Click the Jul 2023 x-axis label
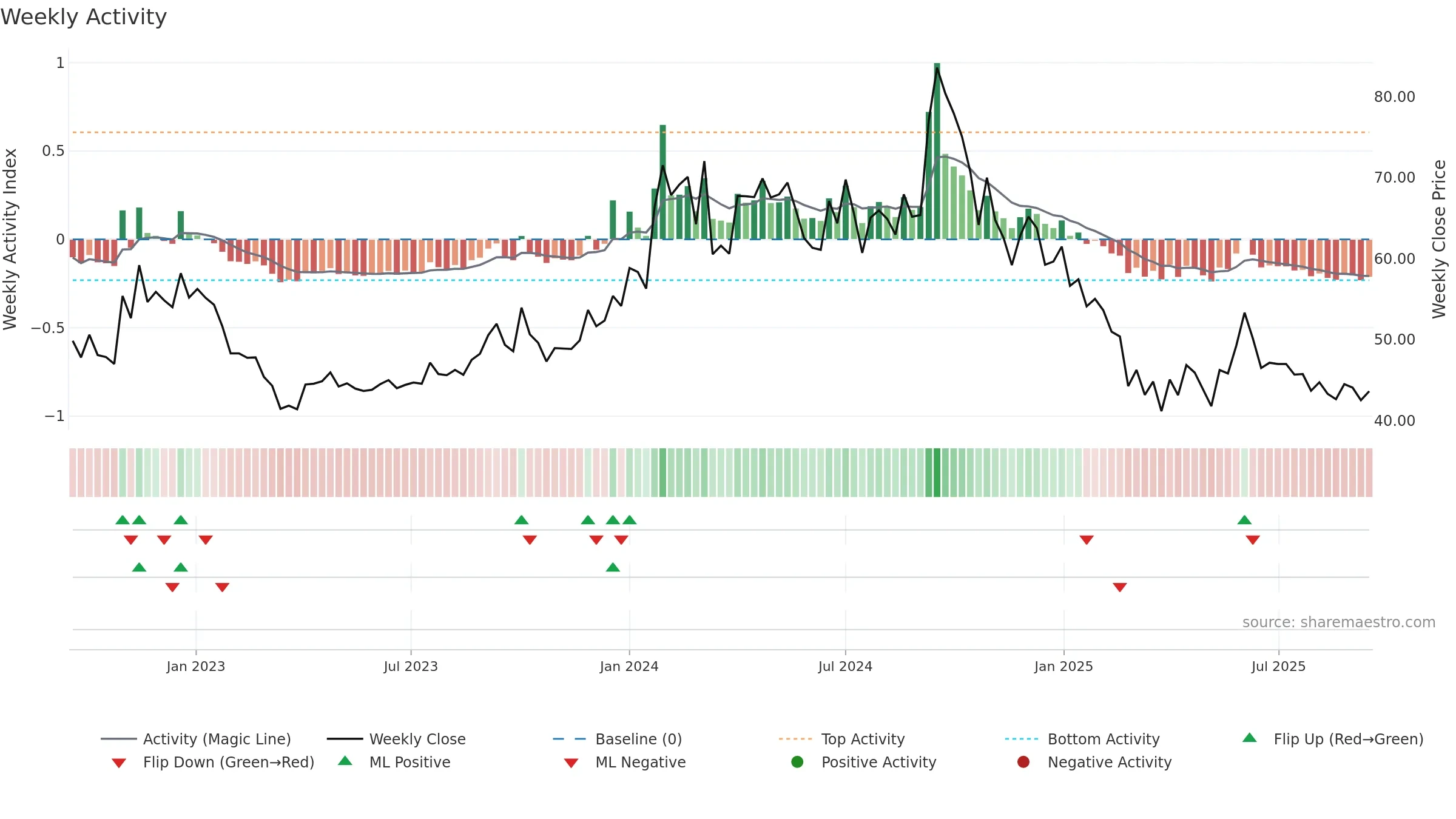The width and height of the screenshot is (1456, 819). (411, 666)
